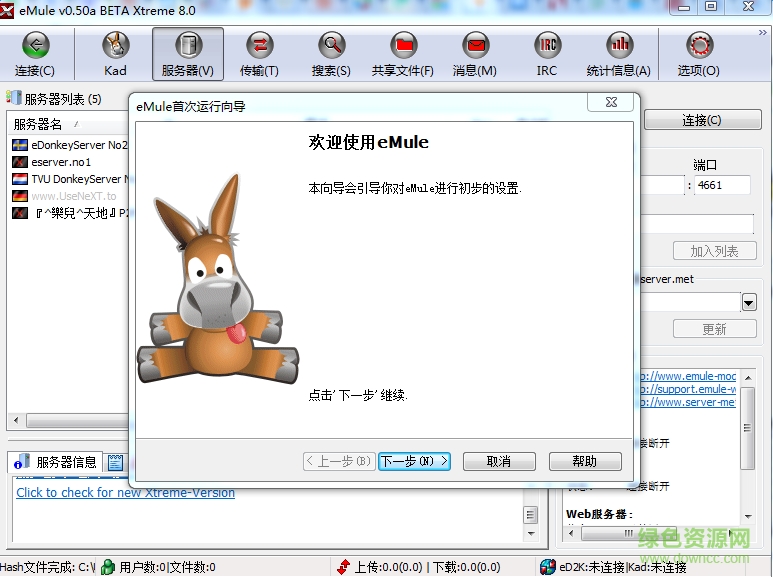The height and width of the screenshot is (577, 773).
Task: Select www.UseNeXT.to flag icon
Action: (20, 196)
